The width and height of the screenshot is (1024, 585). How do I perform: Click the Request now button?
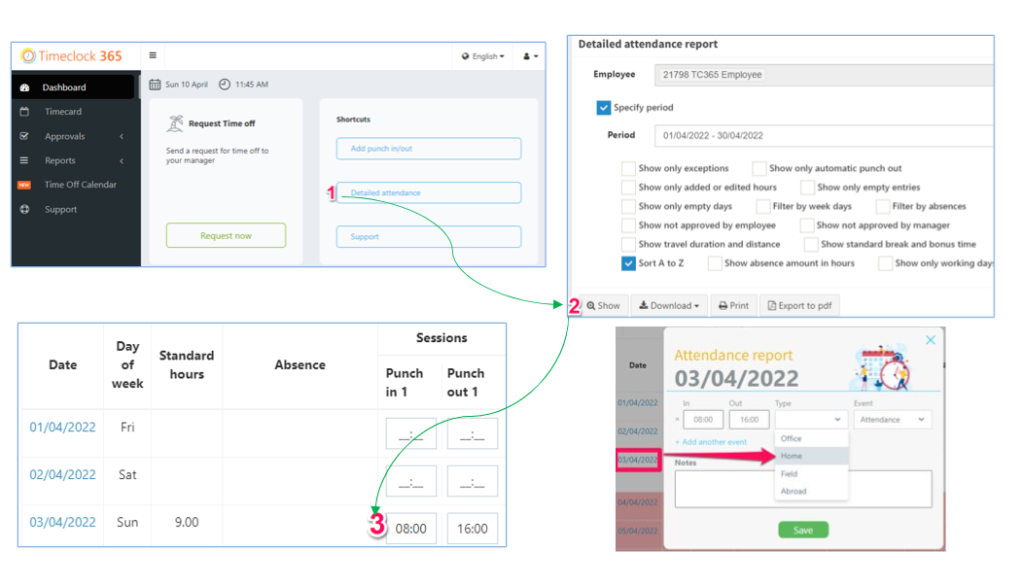(225, 236)
